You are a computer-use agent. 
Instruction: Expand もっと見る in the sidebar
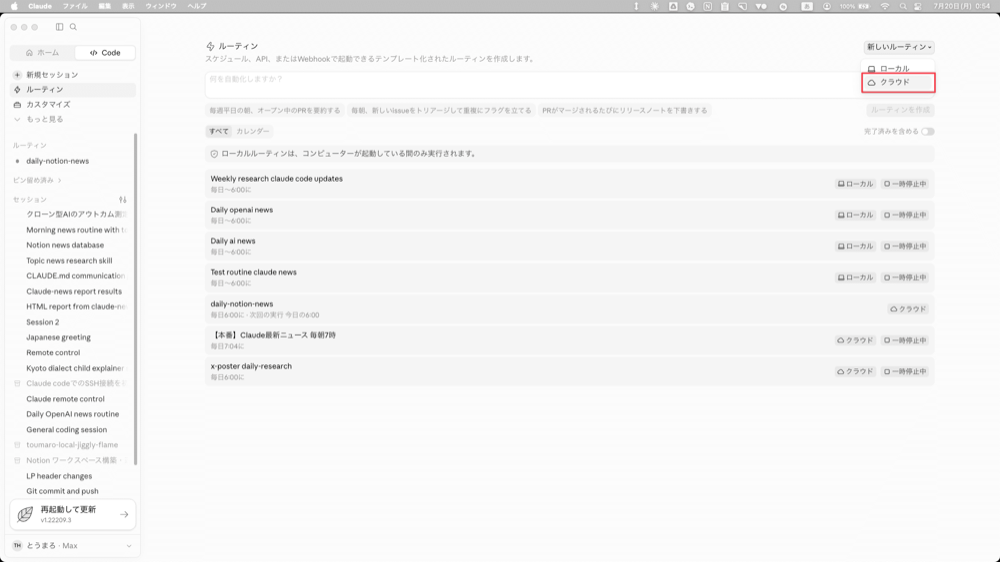tap(73, 119)
